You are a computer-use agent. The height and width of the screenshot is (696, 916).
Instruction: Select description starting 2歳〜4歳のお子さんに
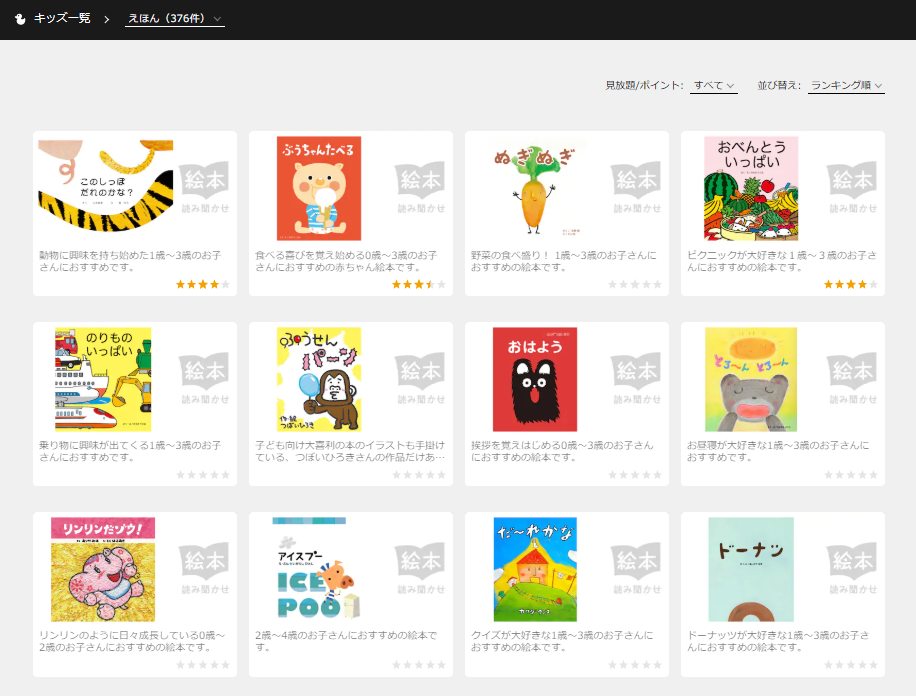(x=346, y=641)
